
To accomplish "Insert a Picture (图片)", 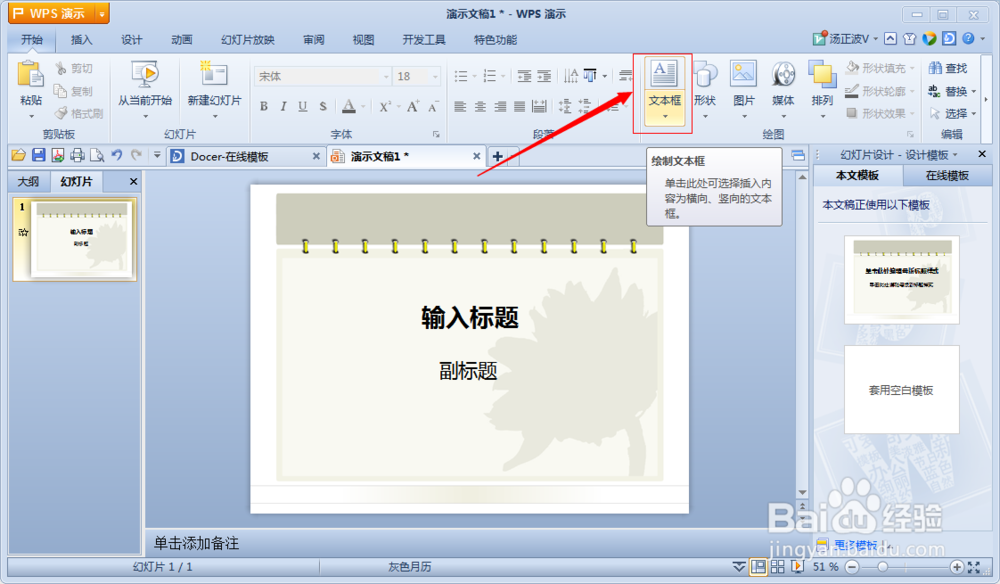I will [x=744, y=89].
